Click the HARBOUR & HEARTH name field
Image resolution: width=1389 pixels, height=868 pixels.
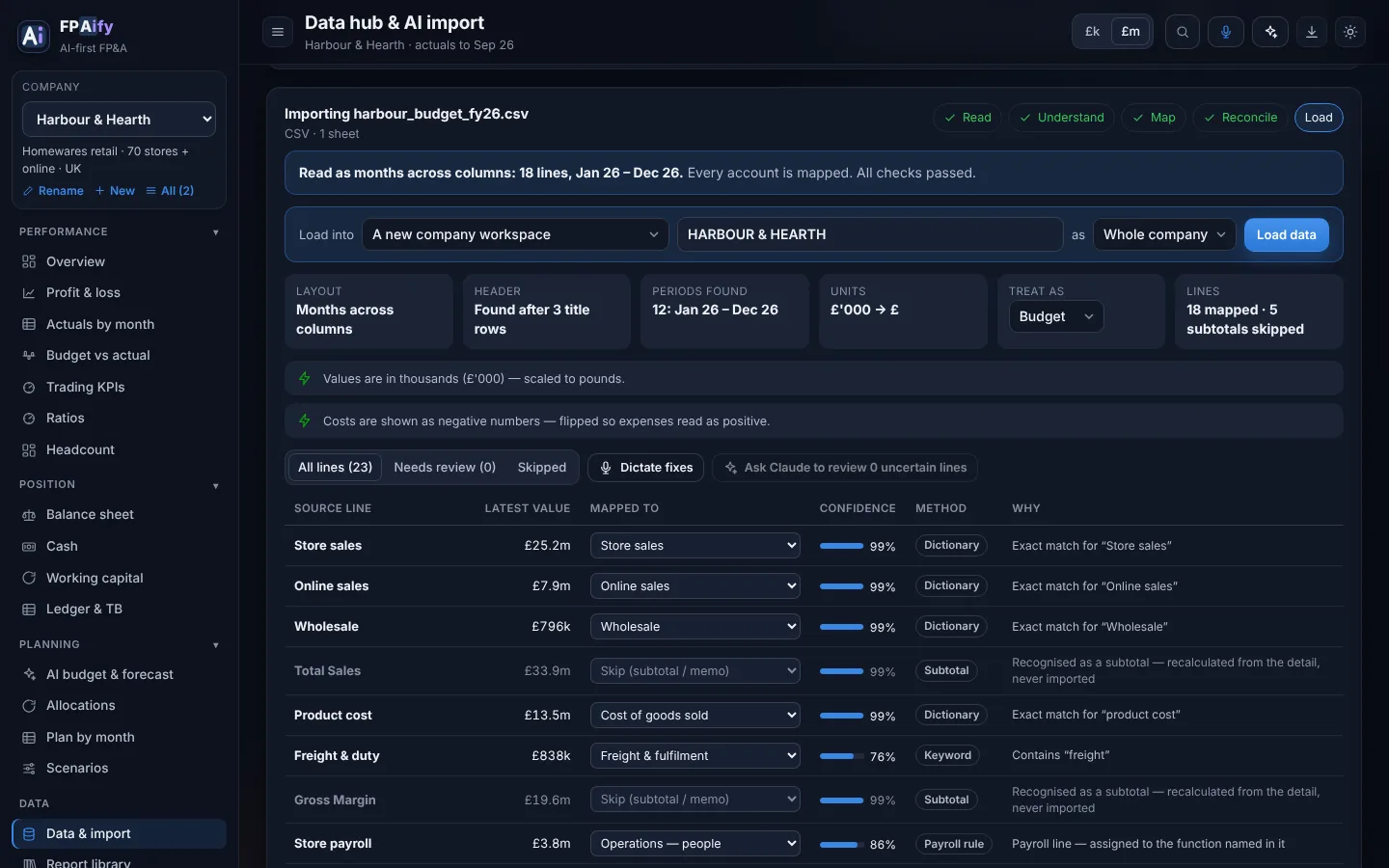pyautogui.click(x=870, y=234)
